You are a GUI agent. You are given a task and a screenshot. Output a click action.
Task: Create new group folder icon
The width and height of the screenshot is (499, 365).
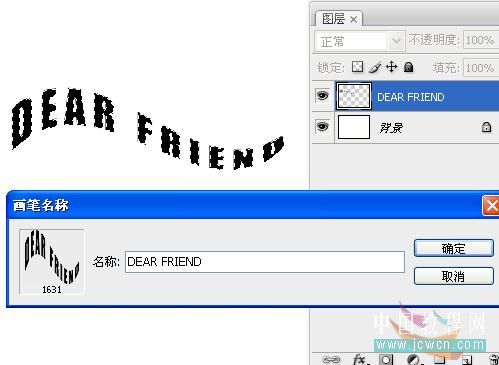click(x=440, y=360)
